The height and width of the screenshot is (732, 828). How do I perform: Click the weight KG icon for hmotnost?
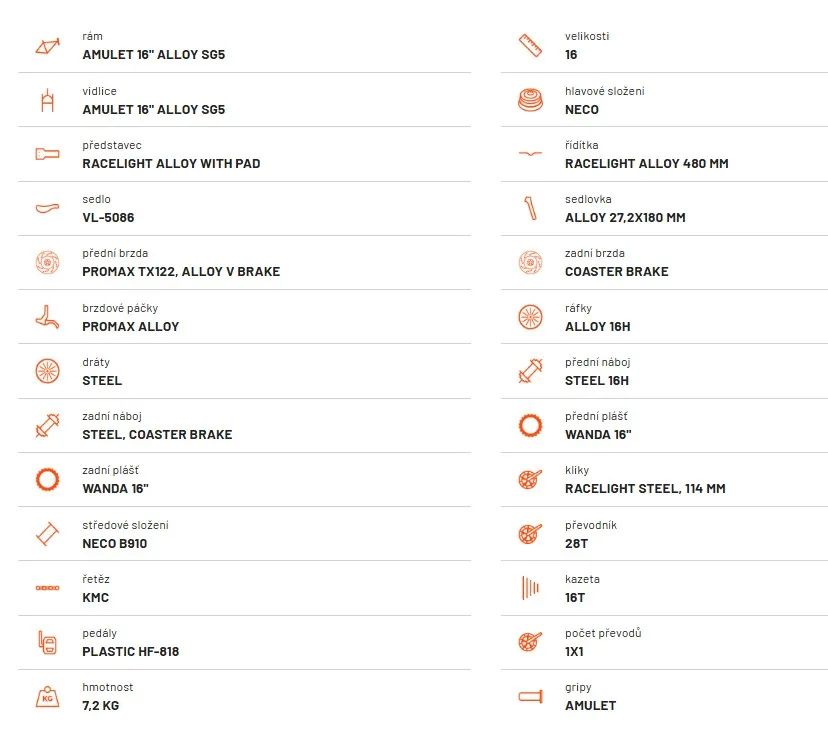[x=47, y=696]
